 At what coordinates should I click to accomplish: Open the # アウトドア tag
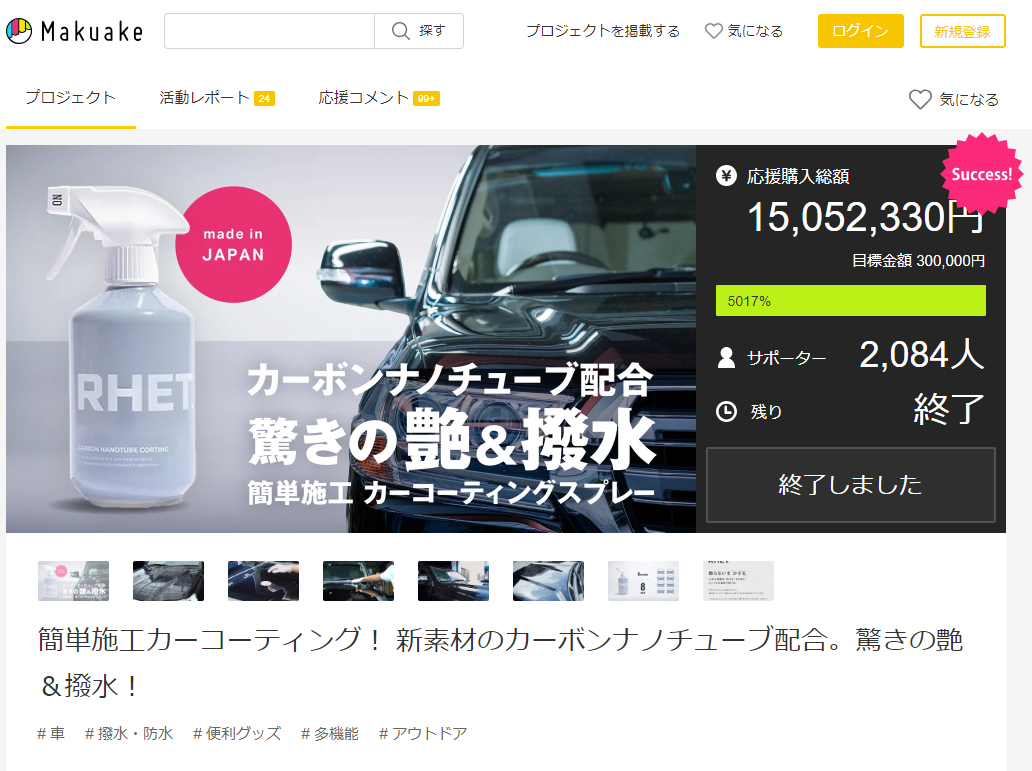click(x=423, y=733)
